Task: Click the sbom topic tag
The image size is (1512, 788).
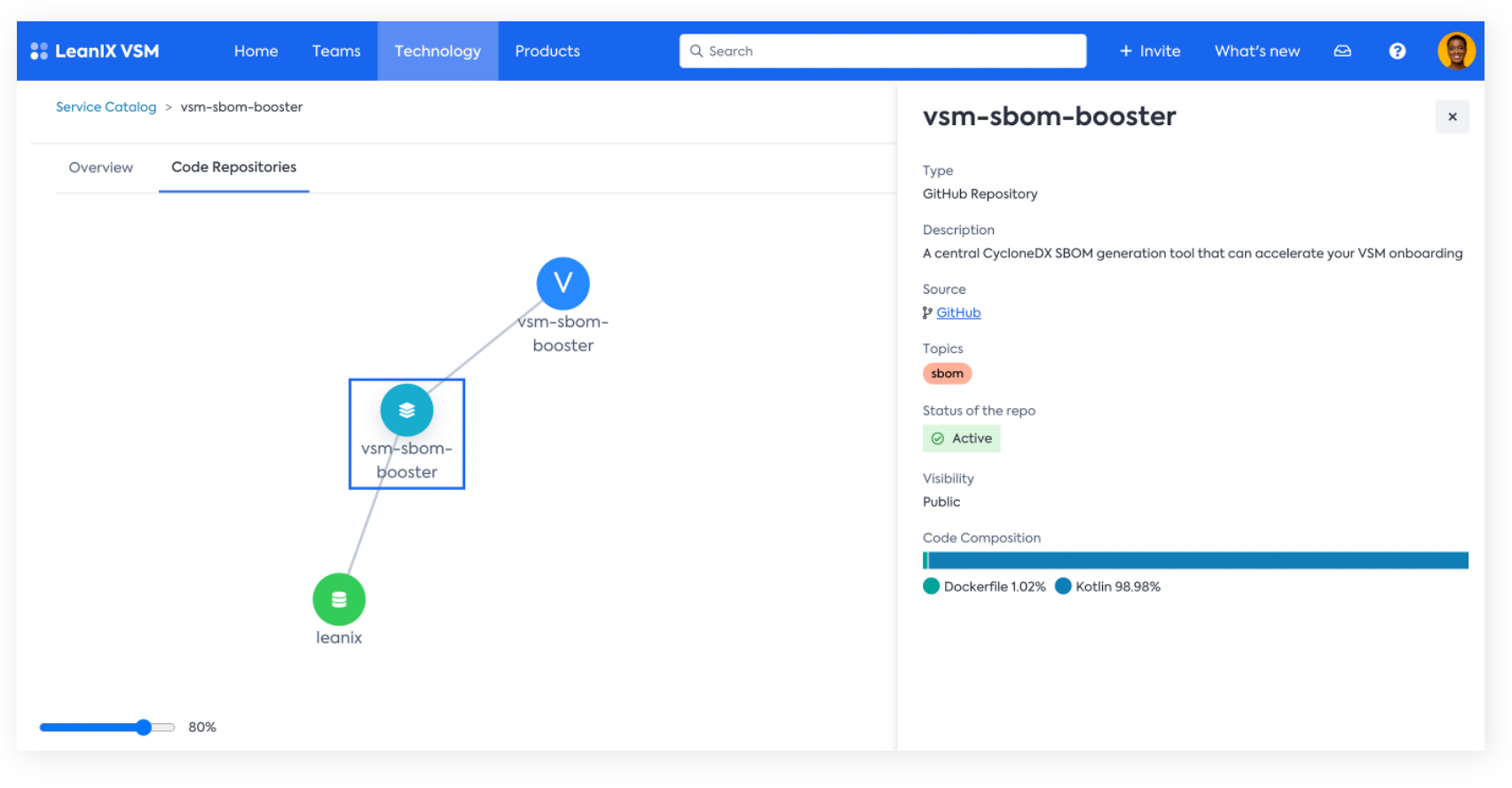Action: (947, 374)
